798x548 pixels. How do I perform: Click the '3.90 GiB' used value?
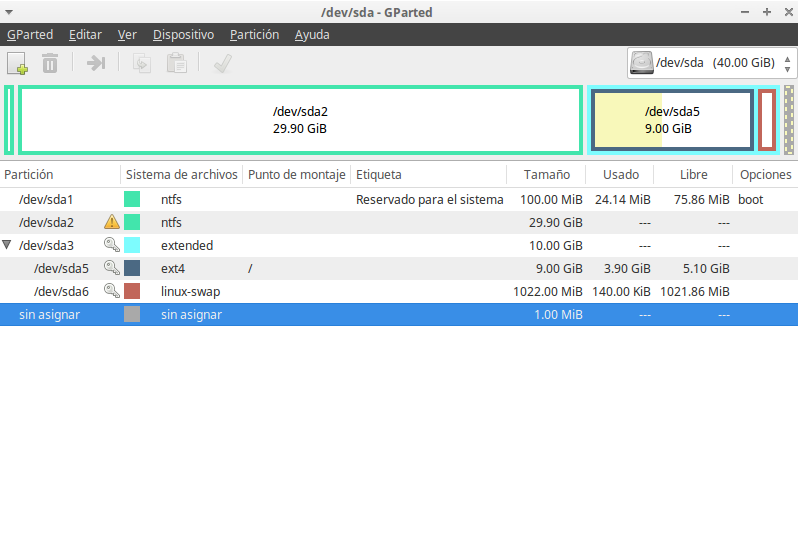[x=627, y=268]
